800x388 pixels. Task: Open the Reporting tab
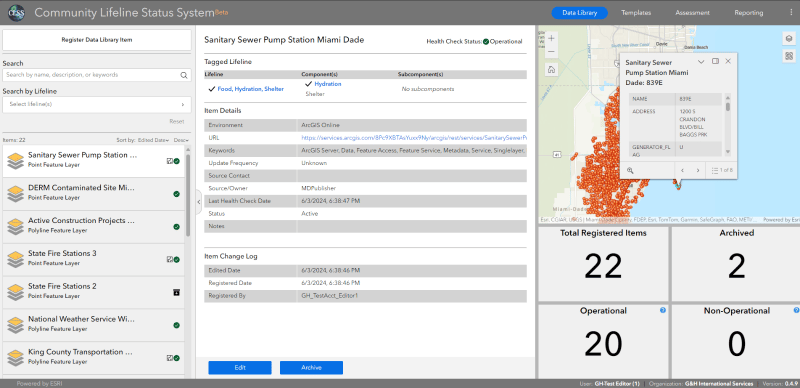[748, 13]
